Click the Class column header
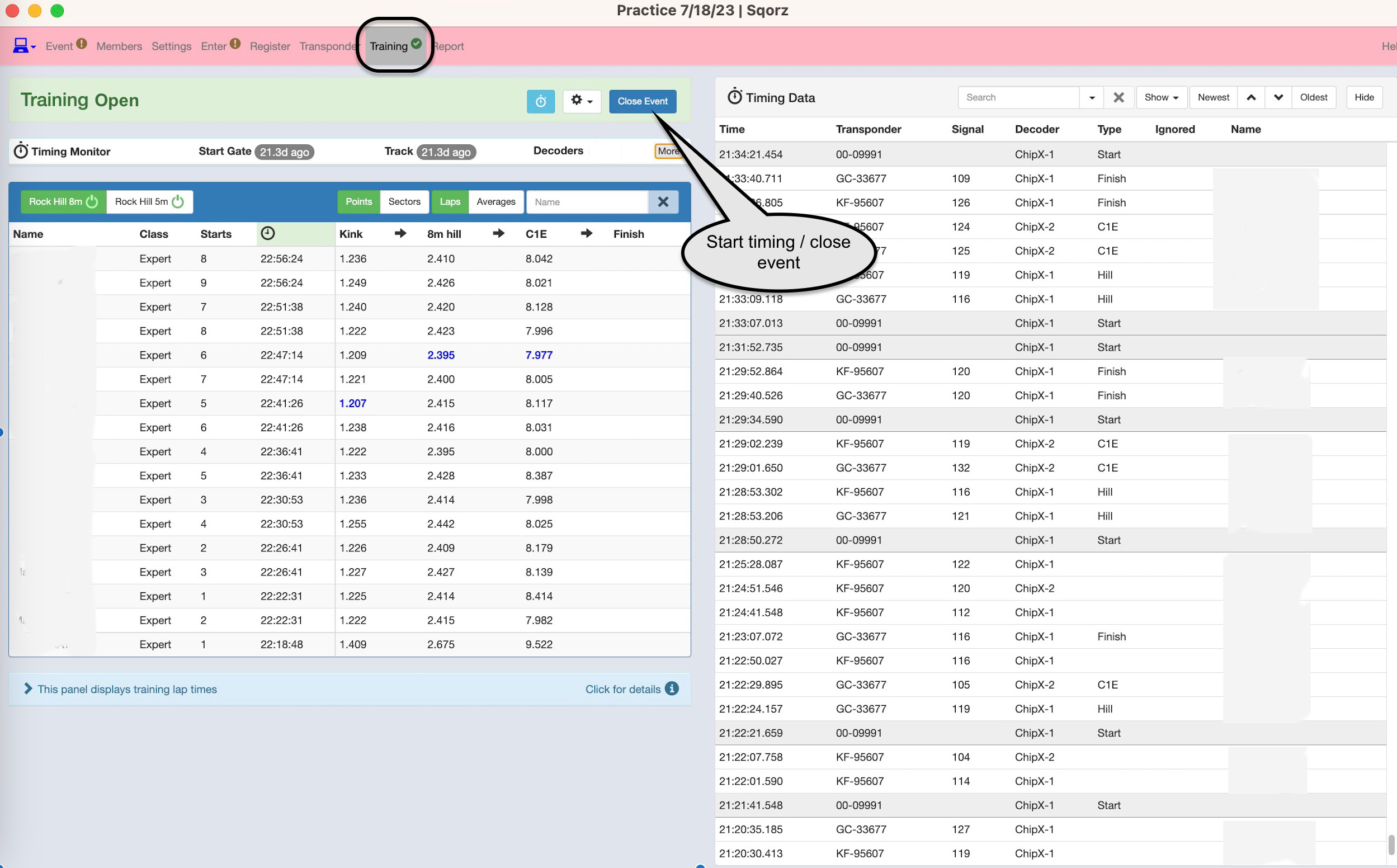Screen dimensions: 1397x868 pos(154,234)
